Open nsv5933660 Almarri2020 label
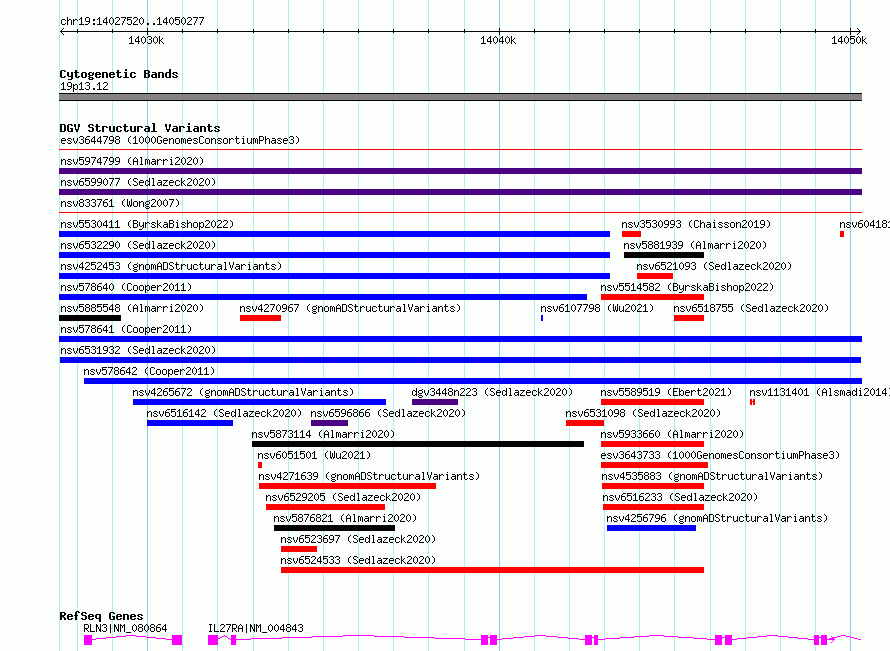 coord(672,434)
